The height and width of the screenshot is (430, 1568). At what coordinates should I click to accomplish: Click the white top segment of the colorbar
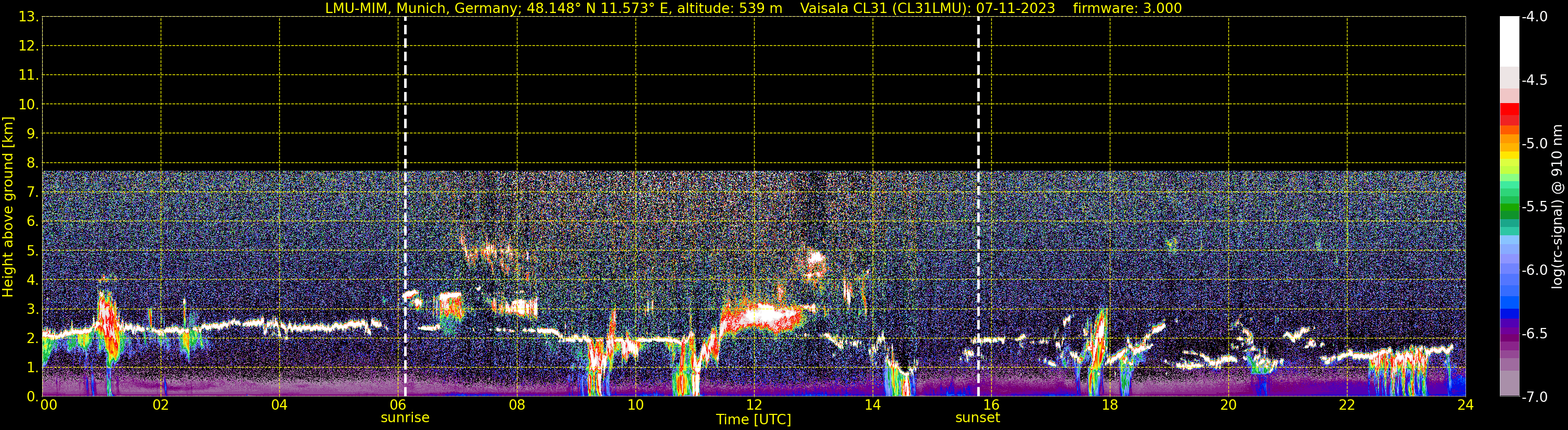1509,42
